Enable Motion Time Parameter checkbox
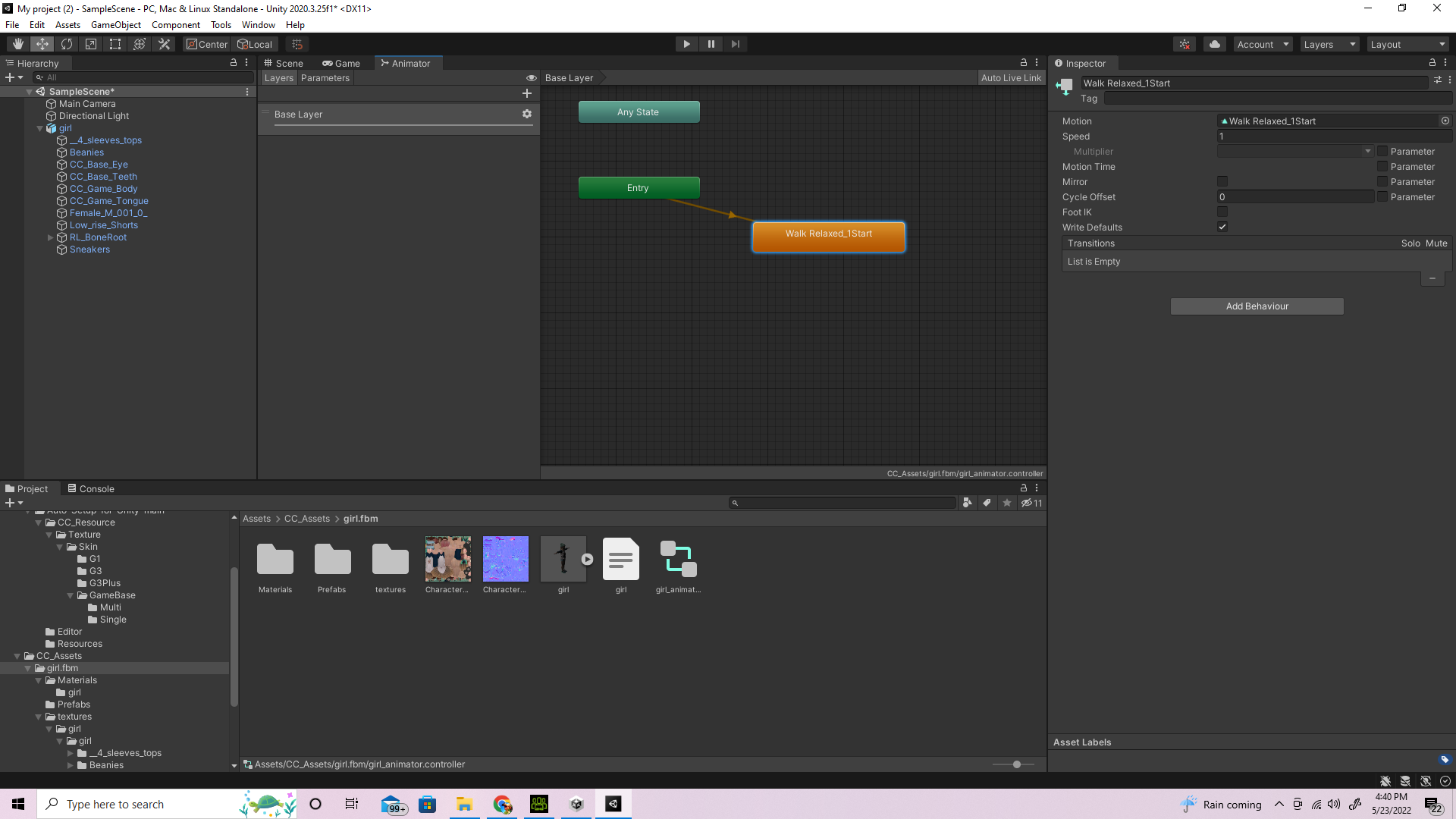1456x819 pixels. click(1382, 166)
